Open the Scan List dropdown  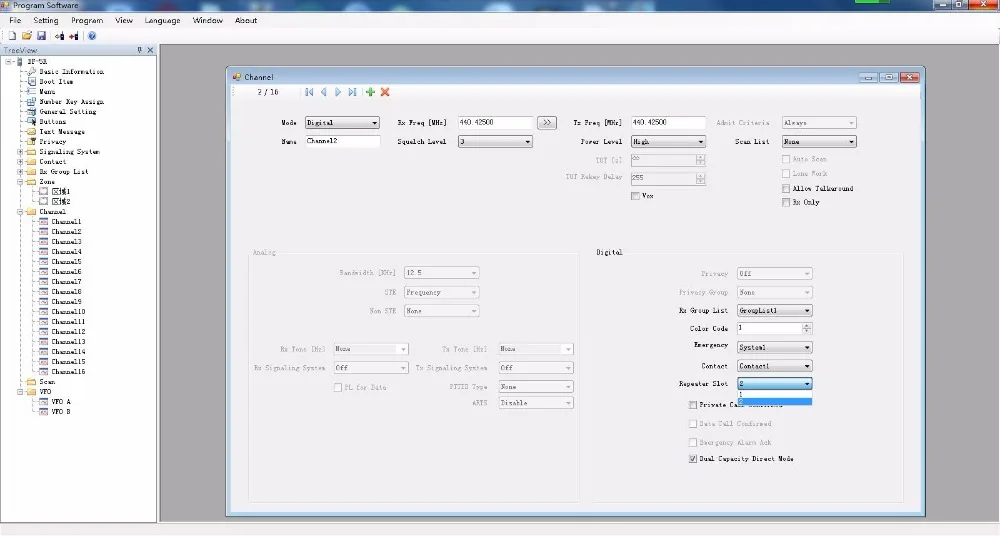click(x=819, y=142)
